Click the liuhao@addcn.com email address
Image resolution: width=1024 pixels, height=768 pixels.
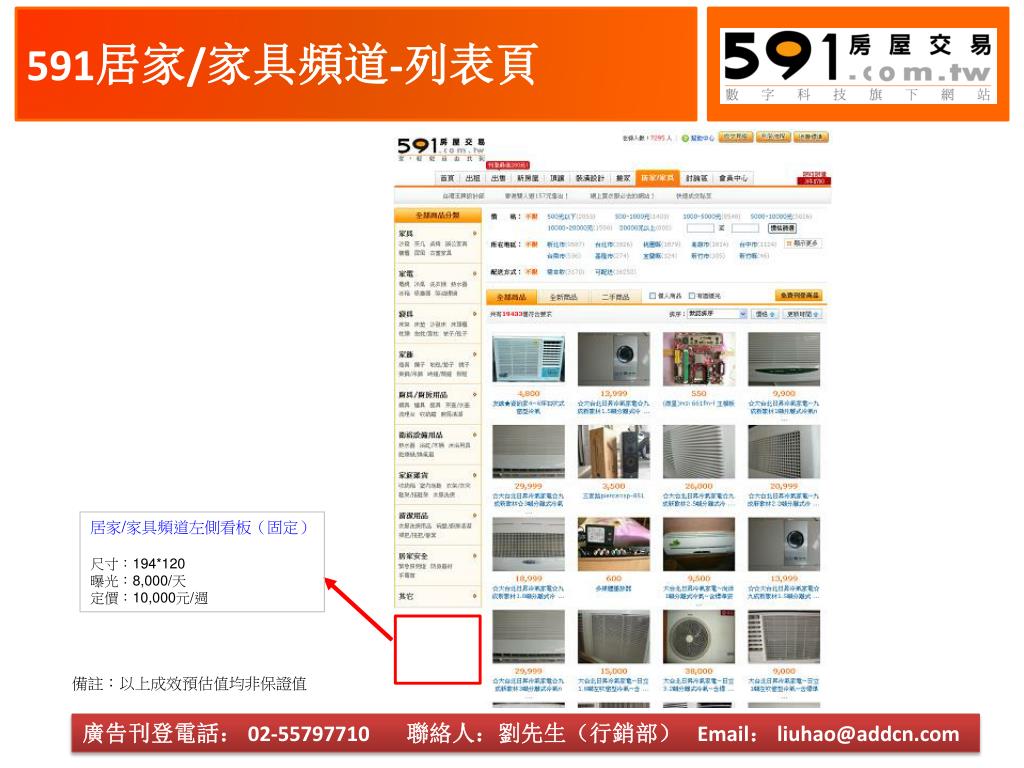click(x=868, y=734)
